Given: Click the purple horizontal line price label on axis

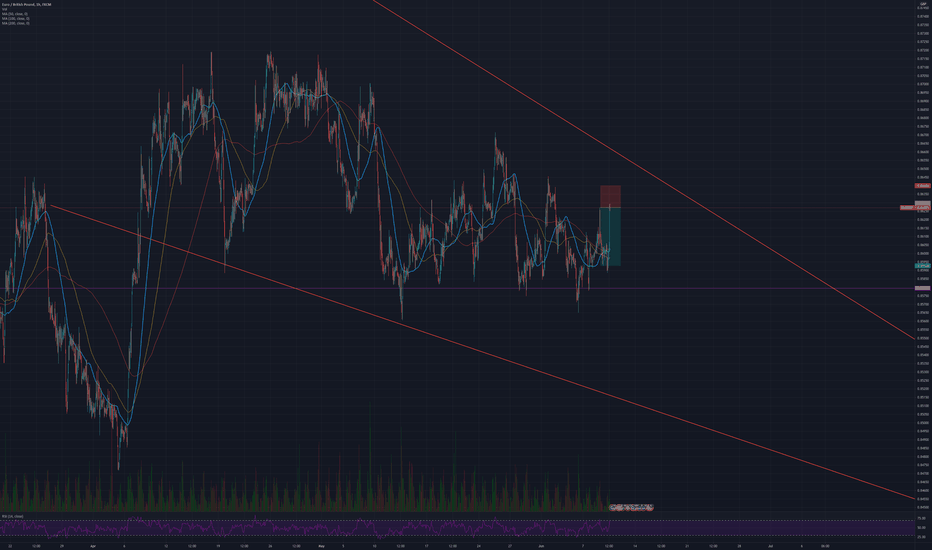Looking at the screenshot, I should pyautogui.click(x=922, y=288).
